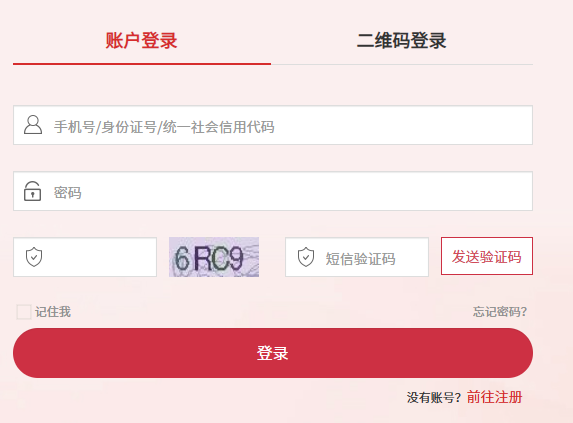Screen dimensions: 573x423
Task: Click the red underline beneath 账户登录
Action: coord(142,64)
